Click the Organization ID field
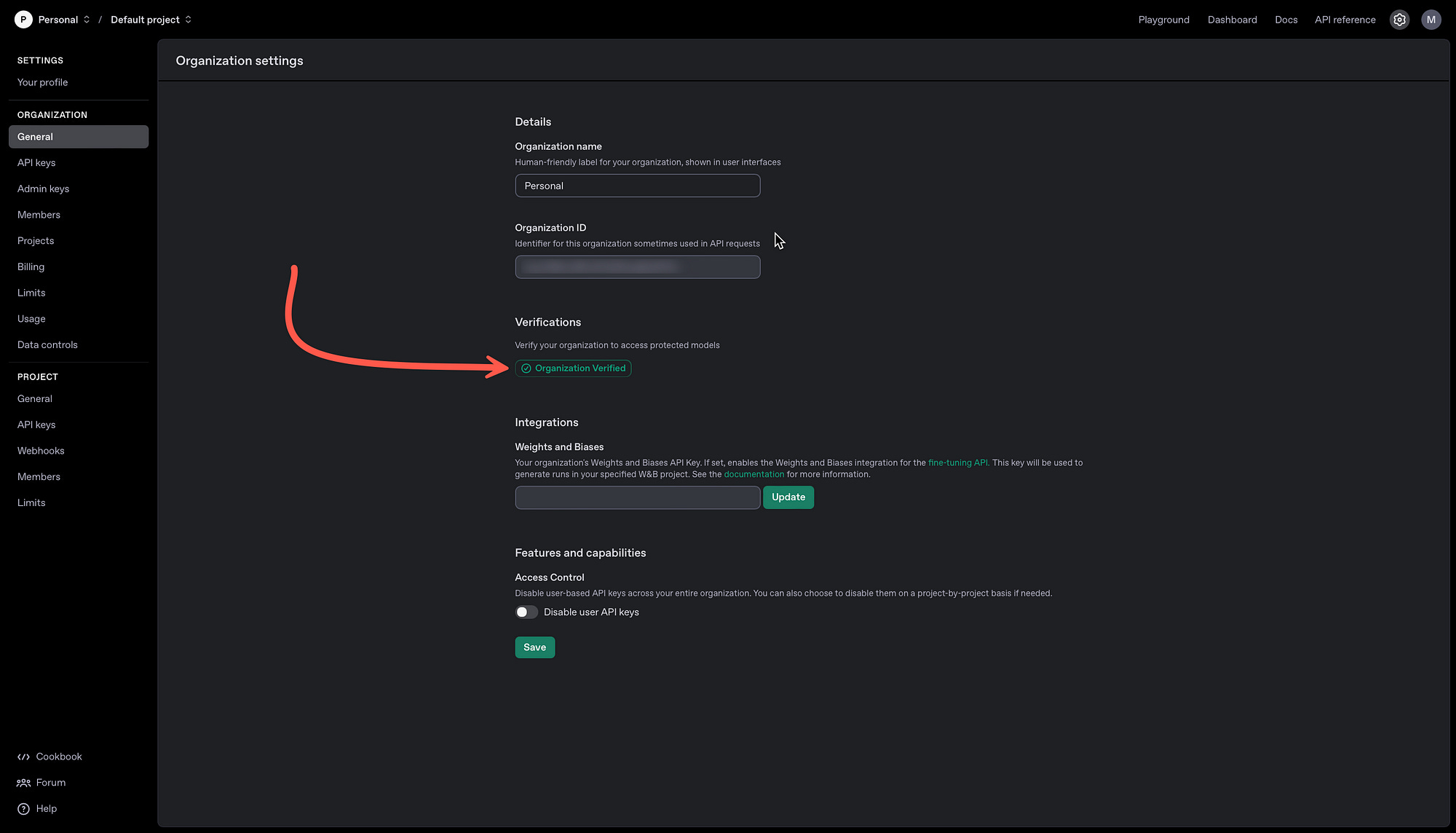 [x=638, y=267]
